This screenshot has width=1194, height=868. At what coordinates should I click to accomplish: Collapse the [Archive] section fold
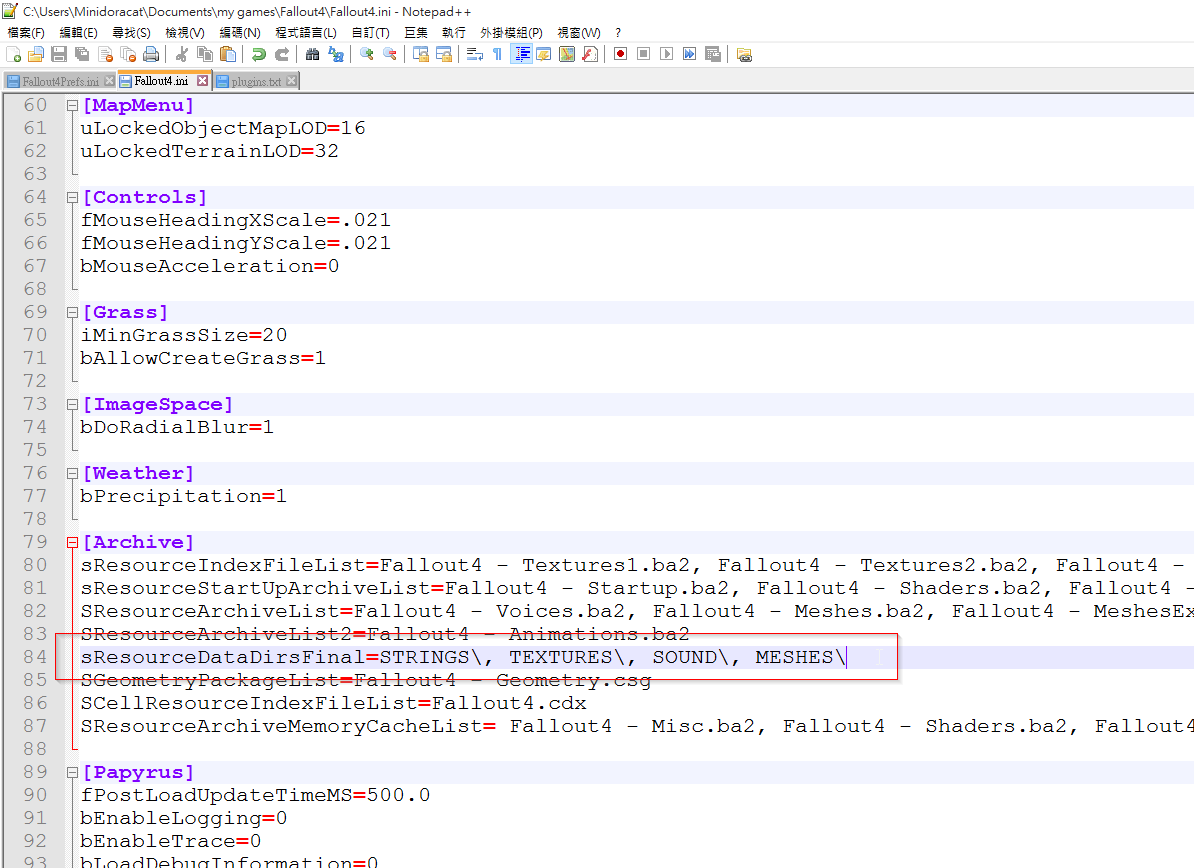(72, 542)
